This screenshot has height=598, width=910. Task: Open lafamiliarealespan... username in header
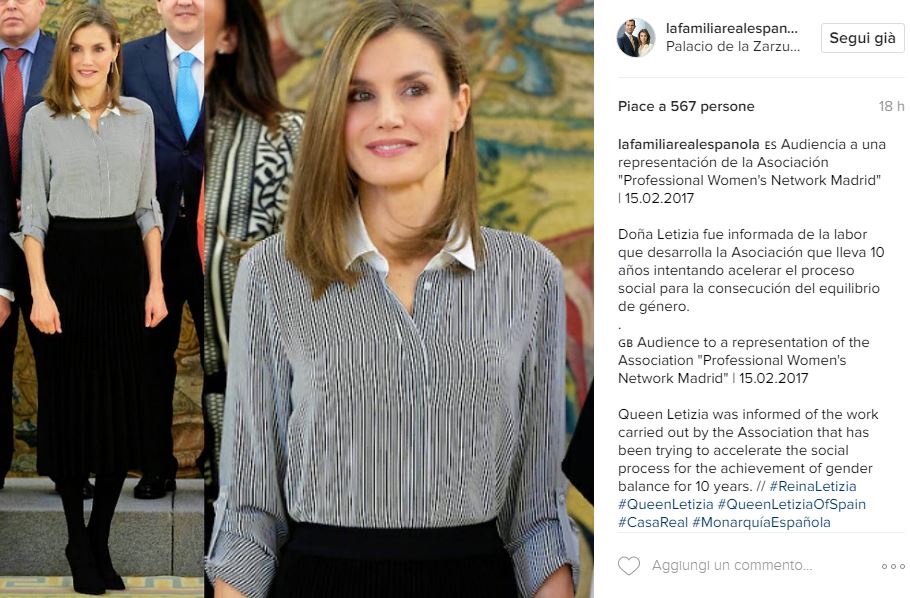tap(732, 28)
